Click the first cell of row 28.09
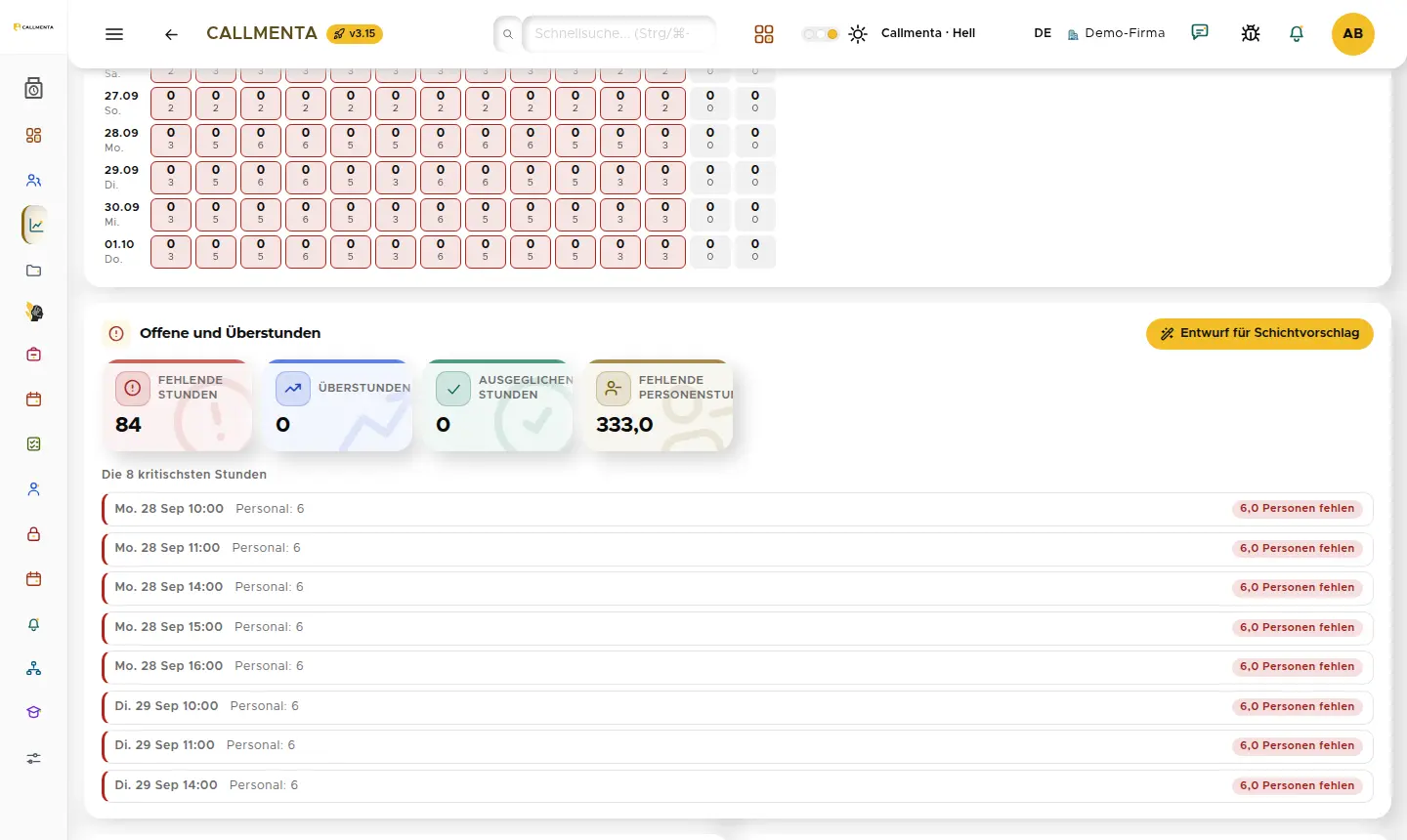This screenshot has height=840, width=1407. click(x=171, y=140)
